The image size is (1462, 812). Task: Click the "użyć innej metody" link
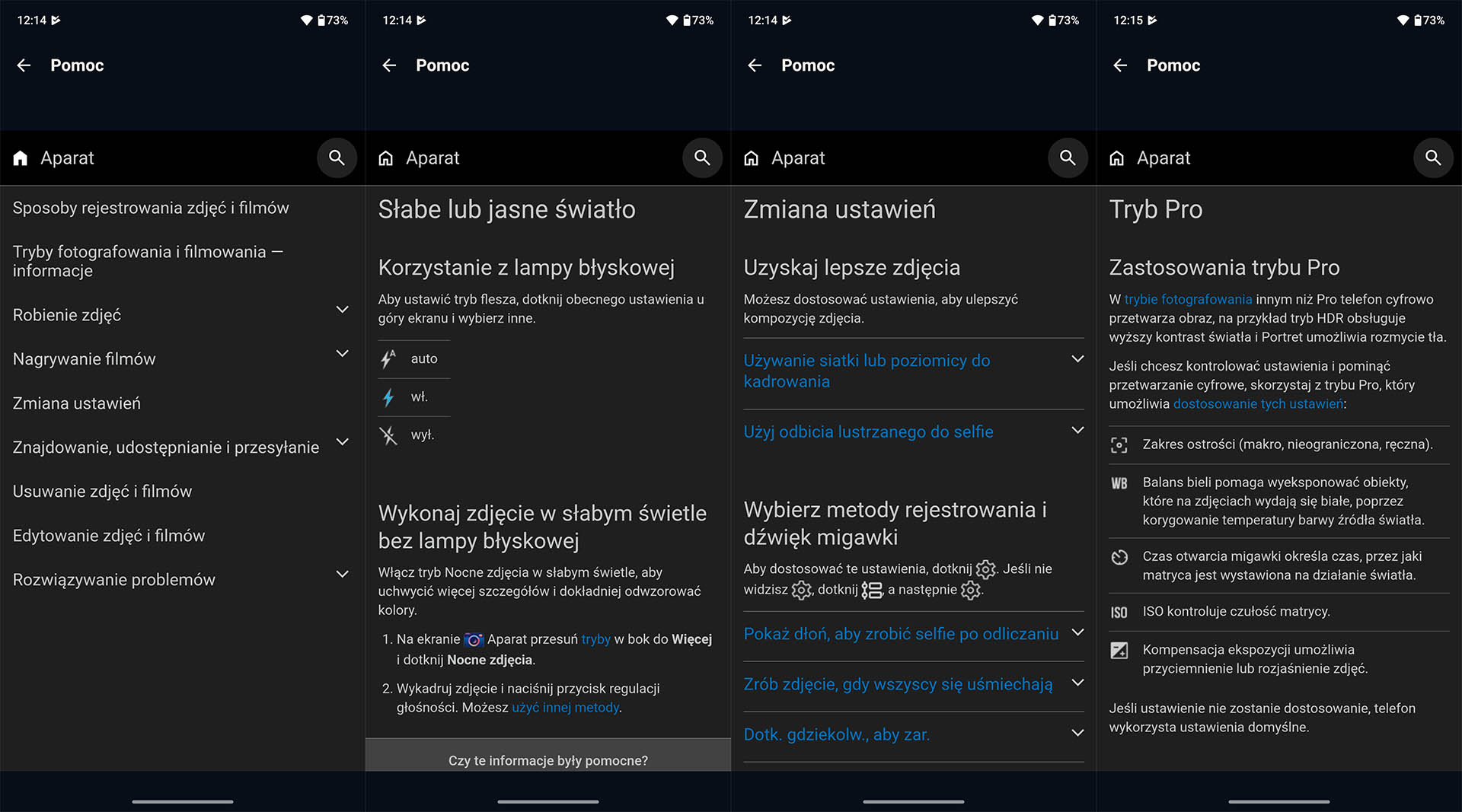click(565, 708)
